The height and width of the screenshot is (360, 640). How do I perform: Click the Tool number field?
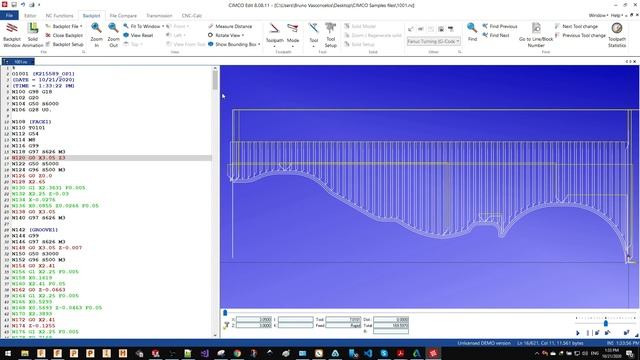pos(343,320)
